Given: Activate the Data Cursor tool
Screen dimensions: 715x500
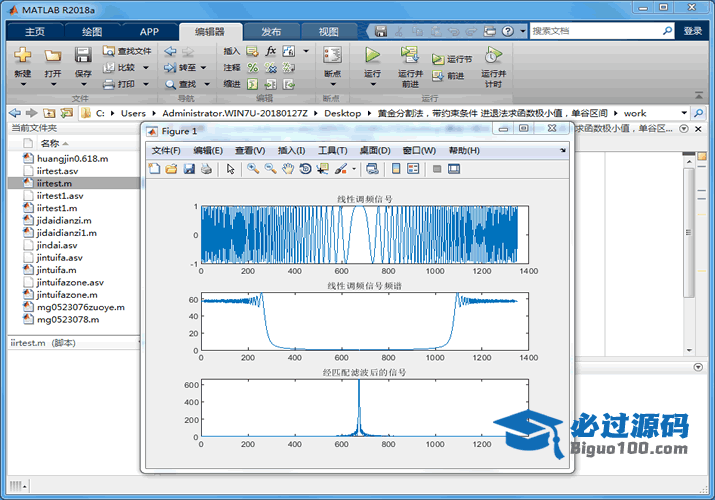Looking at the screenshot, I should [x=323, y=169].
